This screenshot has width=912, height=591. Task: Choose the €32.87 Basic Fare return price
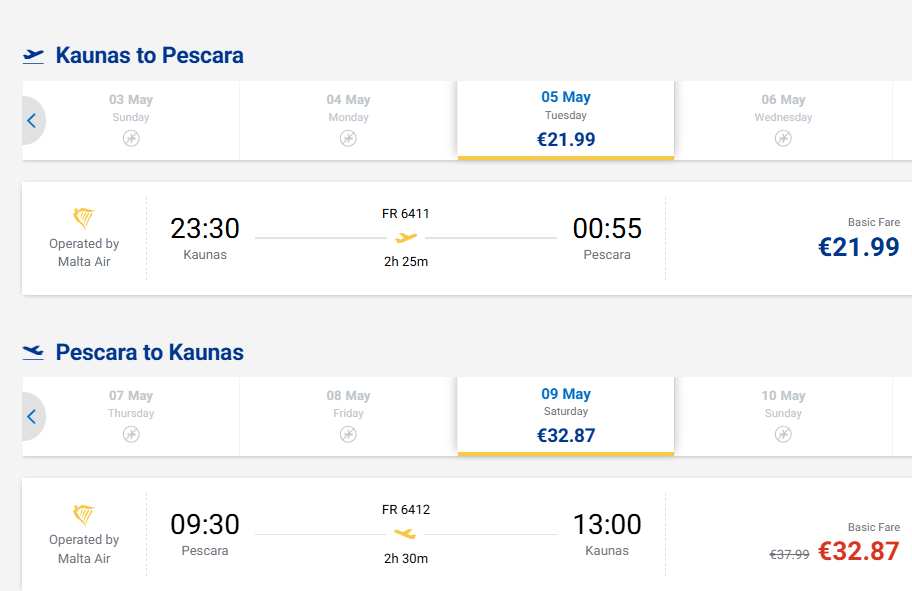coord(859,550)
